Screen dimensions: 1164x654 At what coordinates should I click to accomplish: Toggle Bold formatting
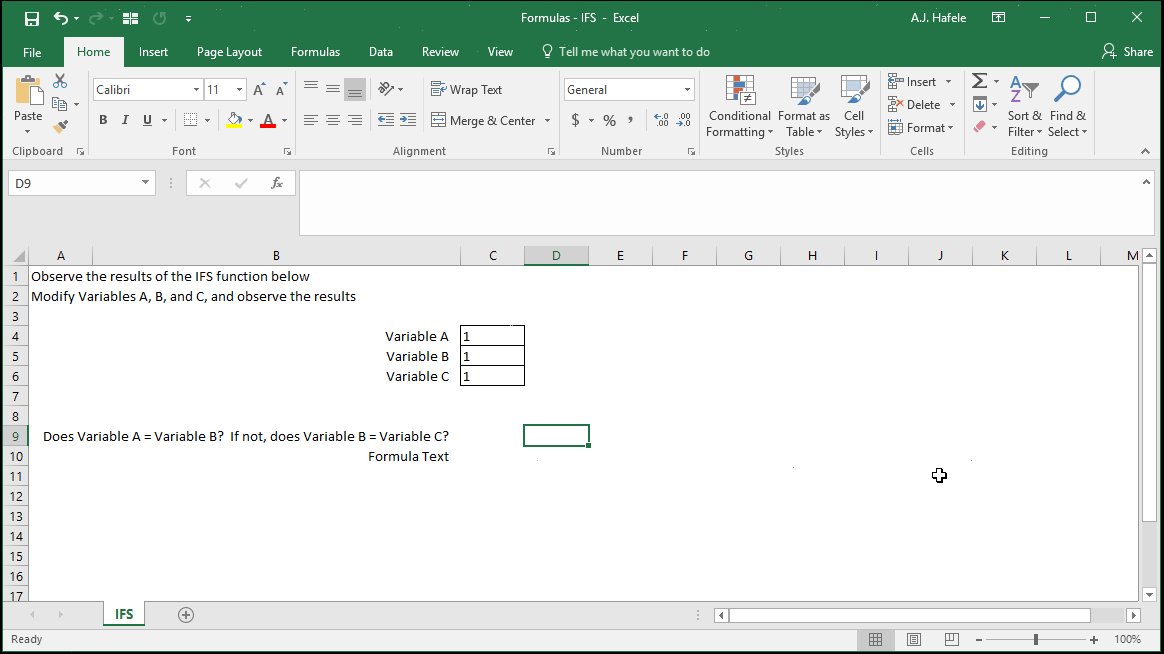tap(103, 120)
